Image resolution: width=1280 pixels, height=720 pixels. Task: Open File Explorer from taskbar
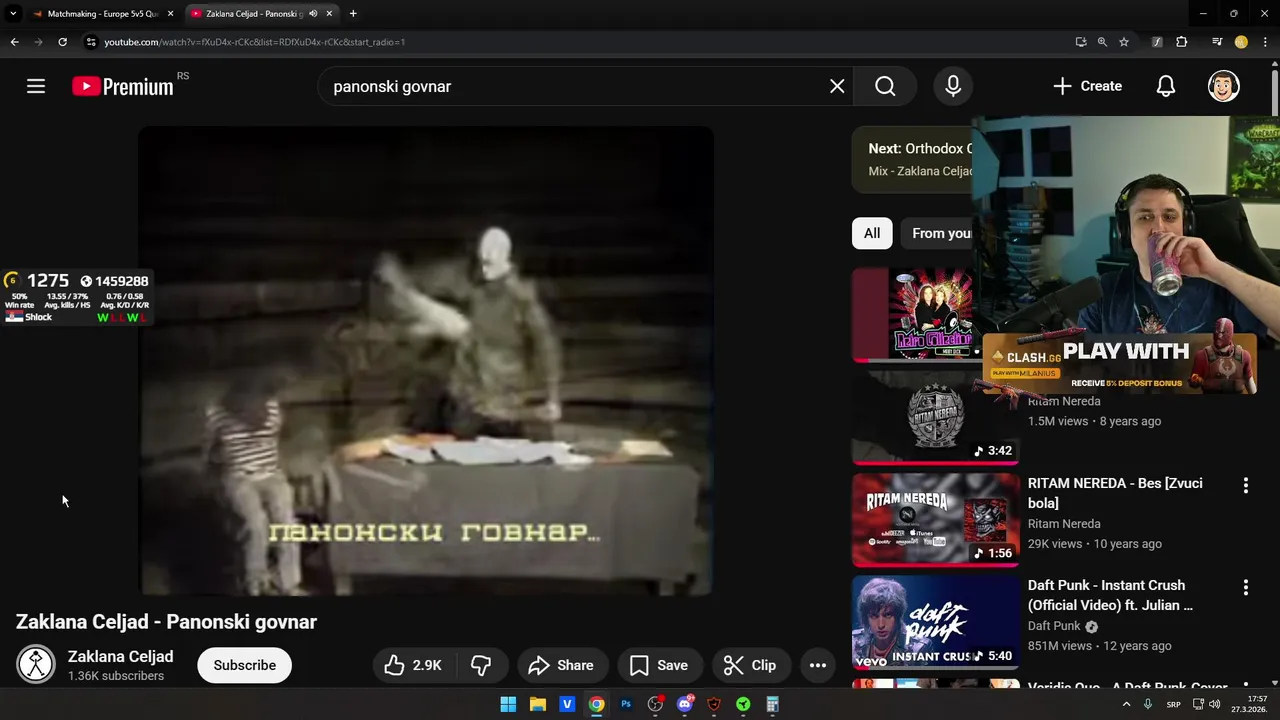coord(537,704)
